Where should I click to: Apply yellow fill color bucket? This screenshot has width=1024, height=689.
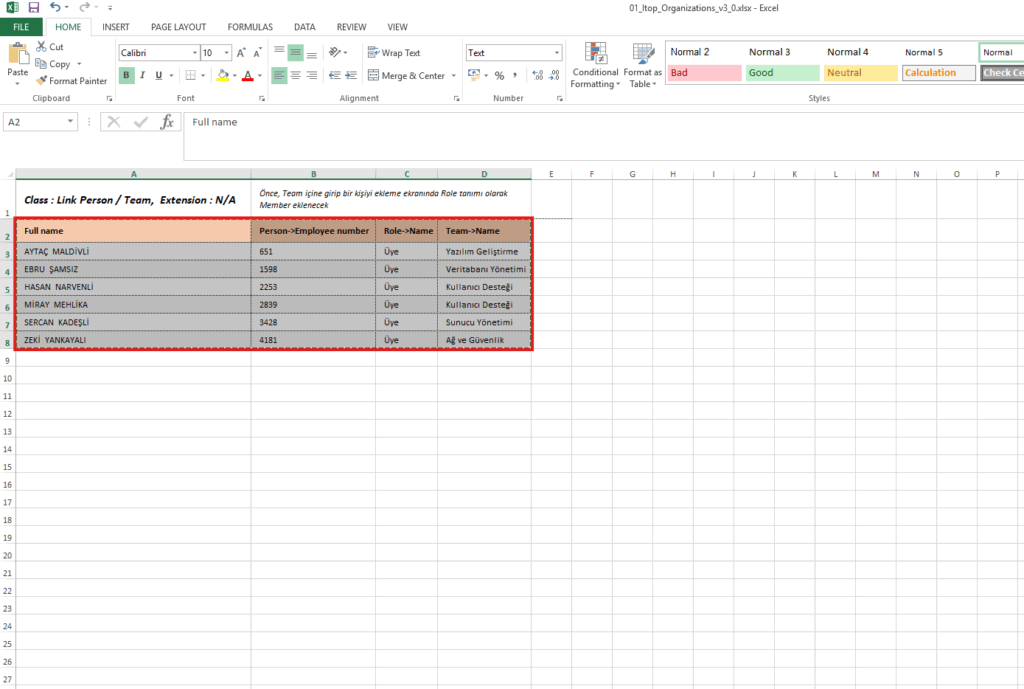(x=223, y=75)
